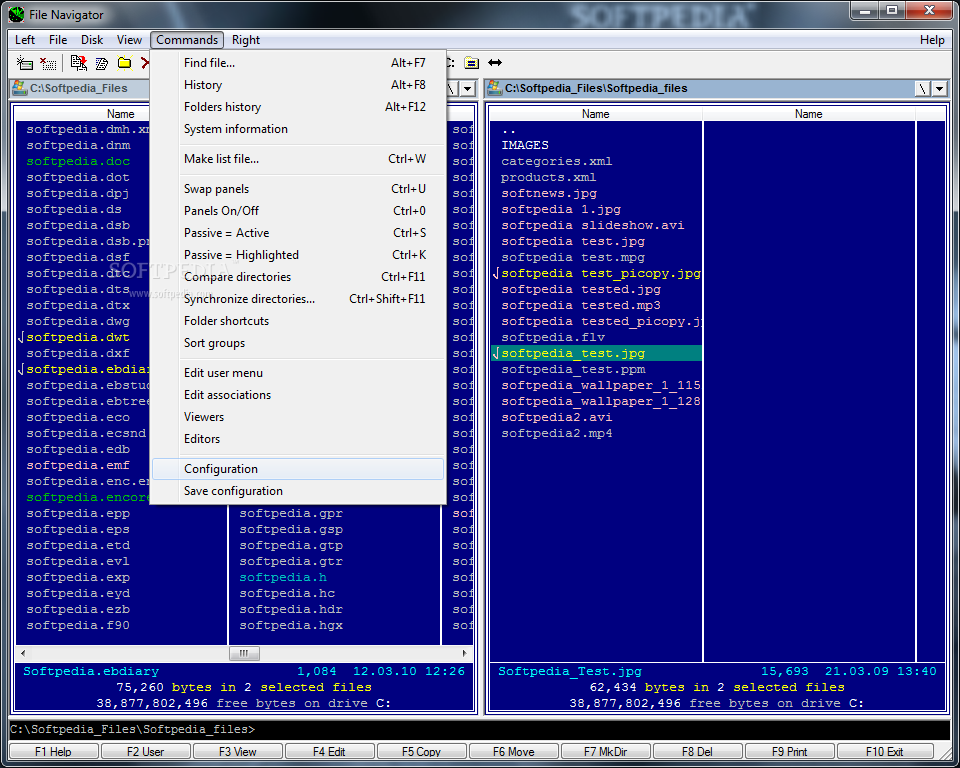Open Viewers entry
Screen dimensions: 960x768
click(x=298, y=417)
